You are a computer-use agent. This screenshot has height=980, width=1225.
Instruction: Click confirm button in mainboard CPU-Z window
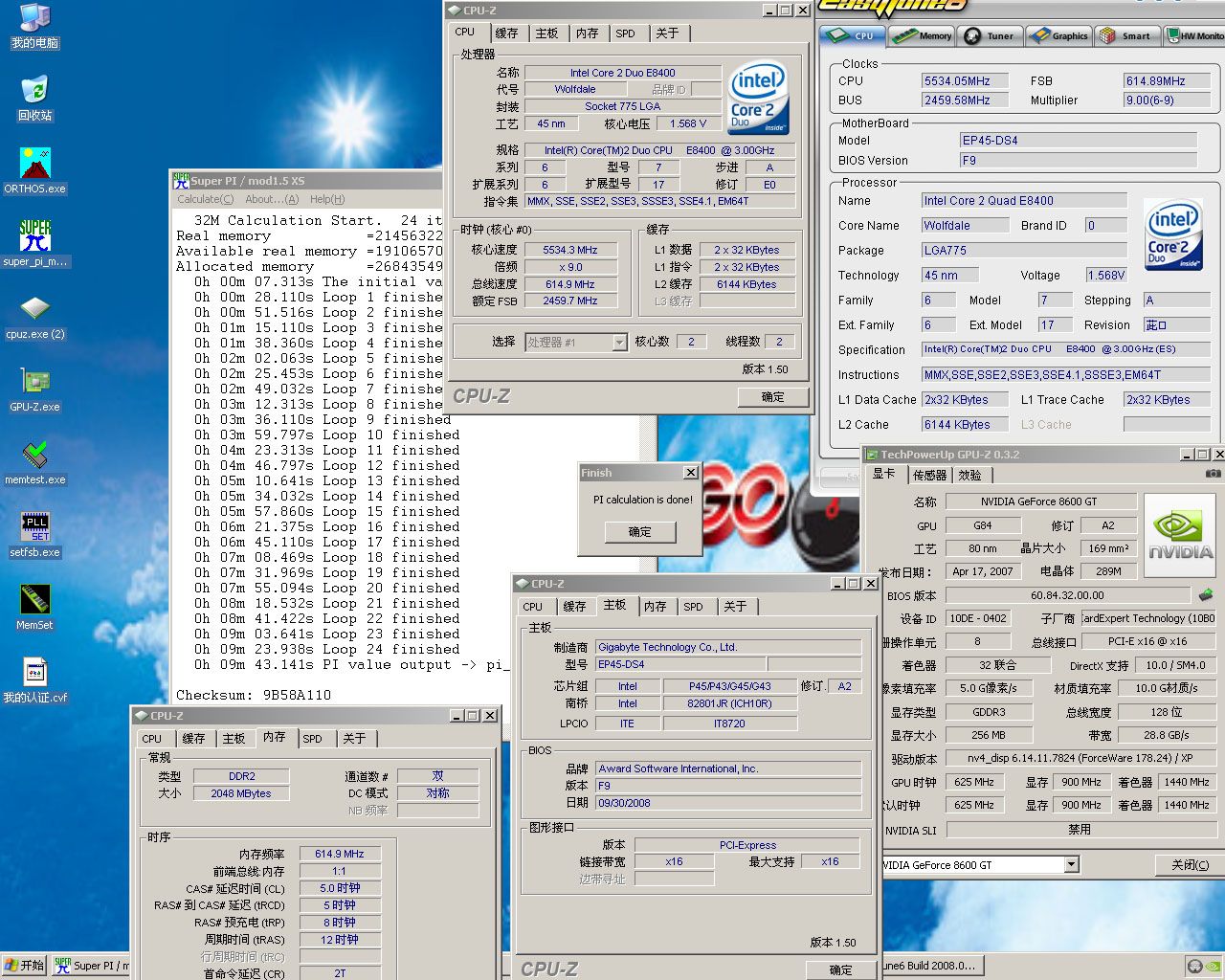(x=840, y=969)
